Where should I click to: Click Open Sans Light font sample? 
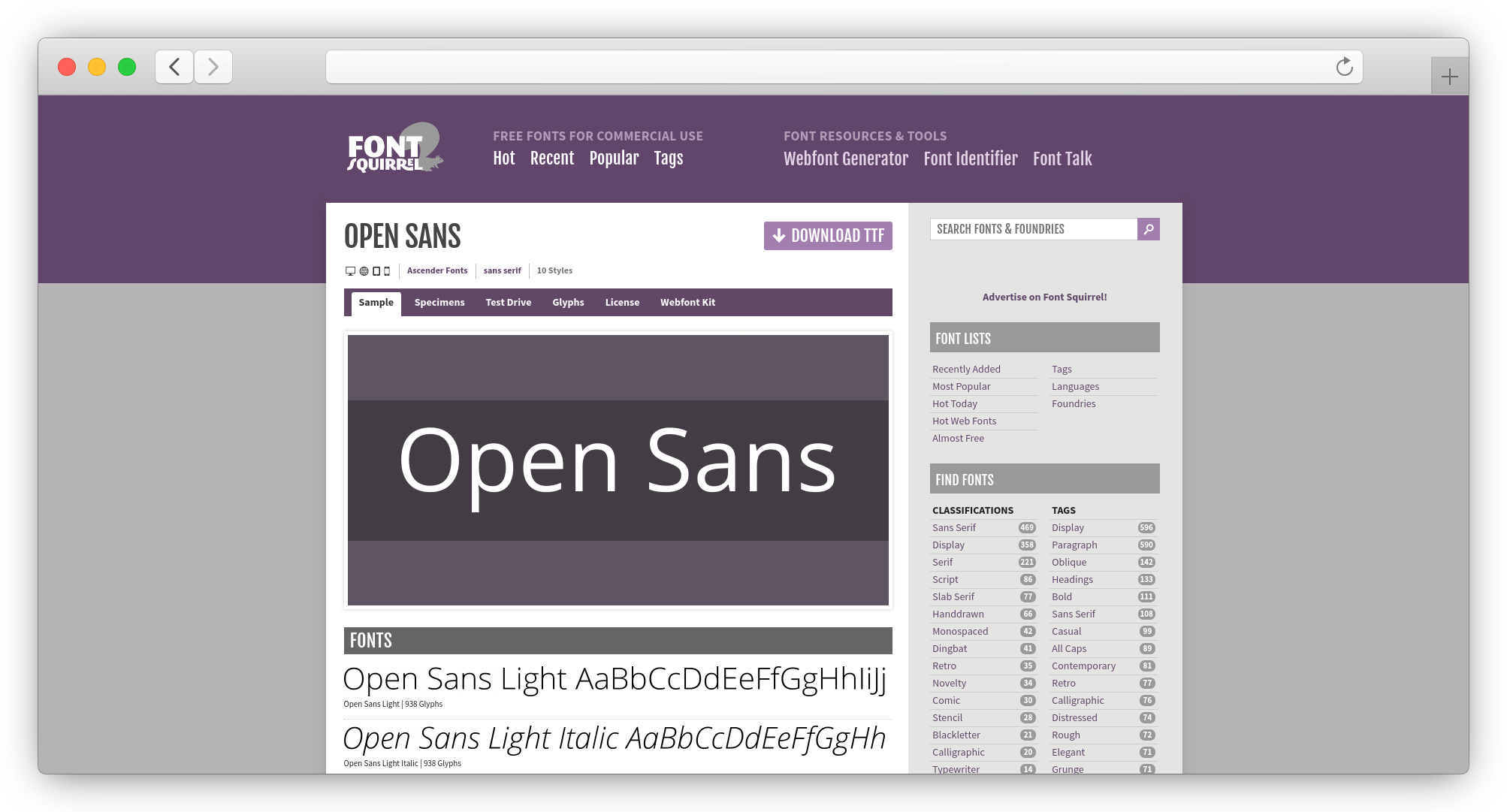615,679
